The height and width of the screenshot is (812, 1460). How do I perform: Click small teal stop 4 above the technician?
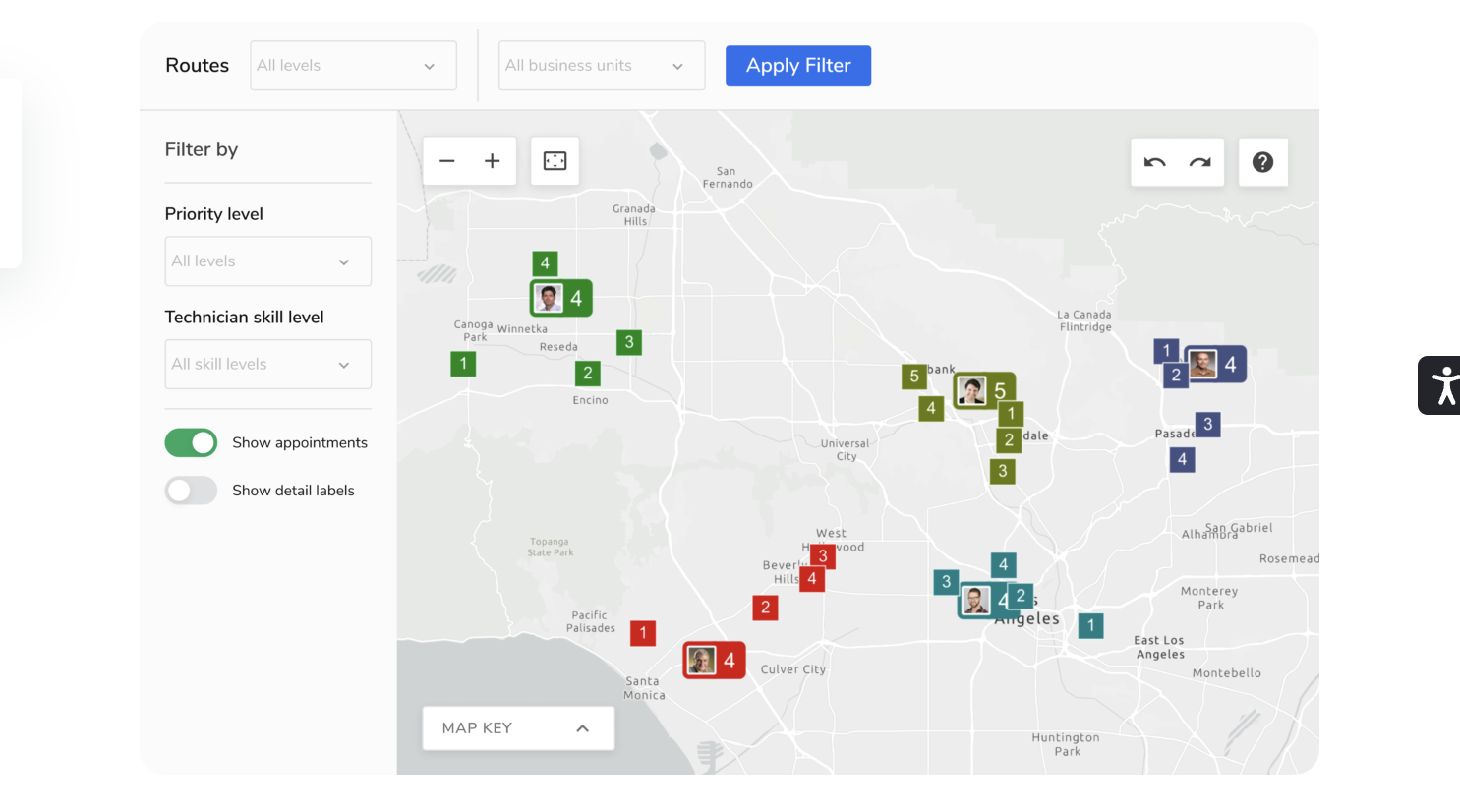1003,565
